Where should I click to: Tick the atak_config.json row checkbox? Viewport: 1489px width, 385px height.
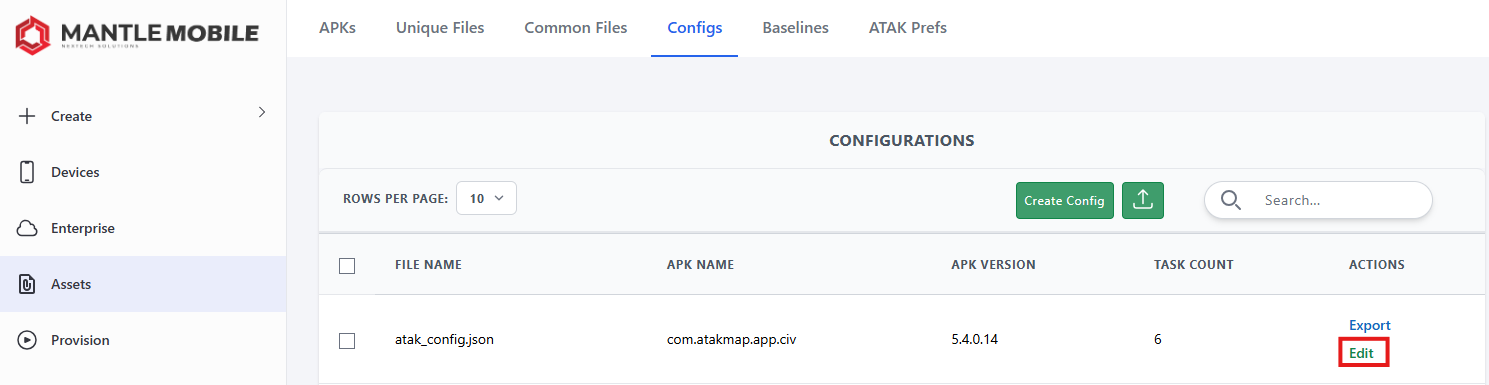(347, 340)
